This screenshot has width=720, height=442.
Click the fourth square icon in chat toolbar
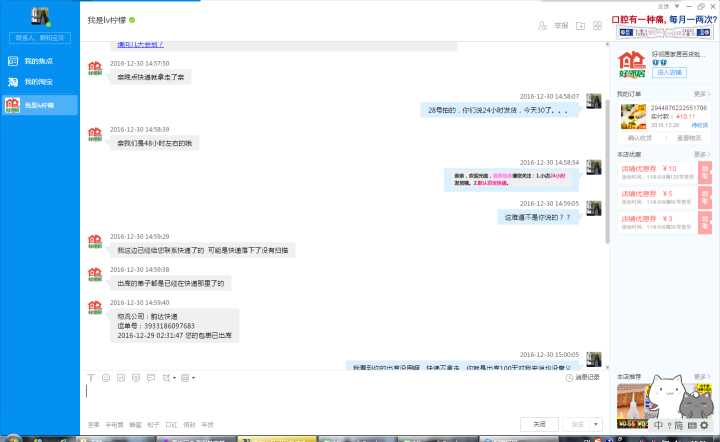[136, 378]
